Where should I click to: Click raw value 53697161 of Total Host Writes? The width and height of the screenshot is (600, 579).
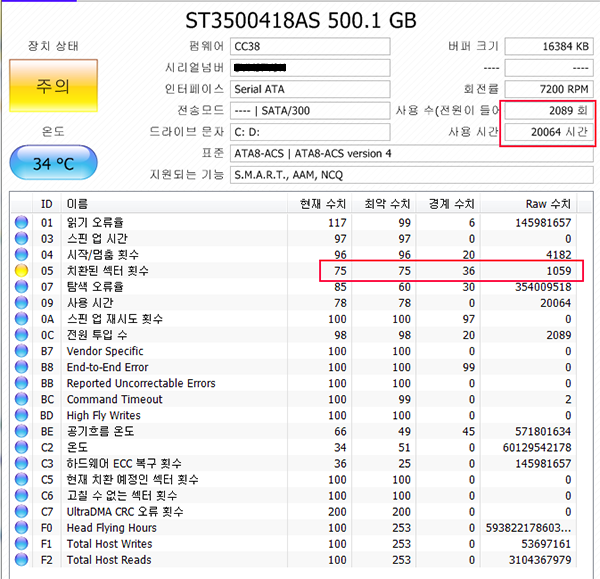coord(546,544)
